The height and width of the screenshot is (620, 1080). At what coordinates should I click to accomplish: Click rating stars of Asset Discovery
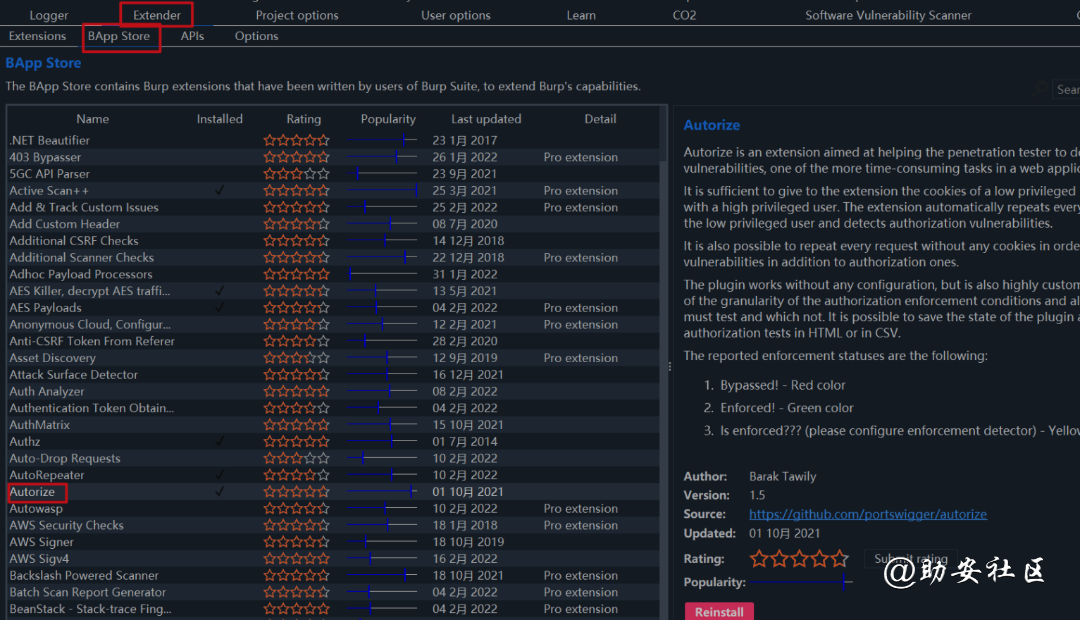[x=296, y=358]
